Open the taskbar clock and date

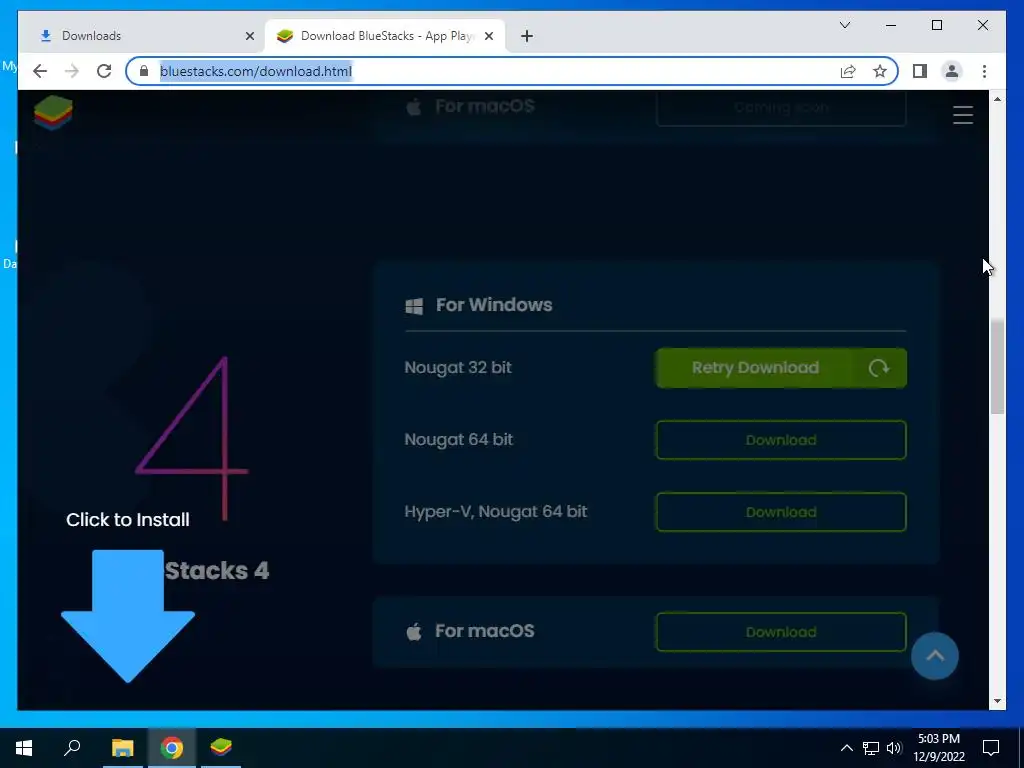click(939, 748)
